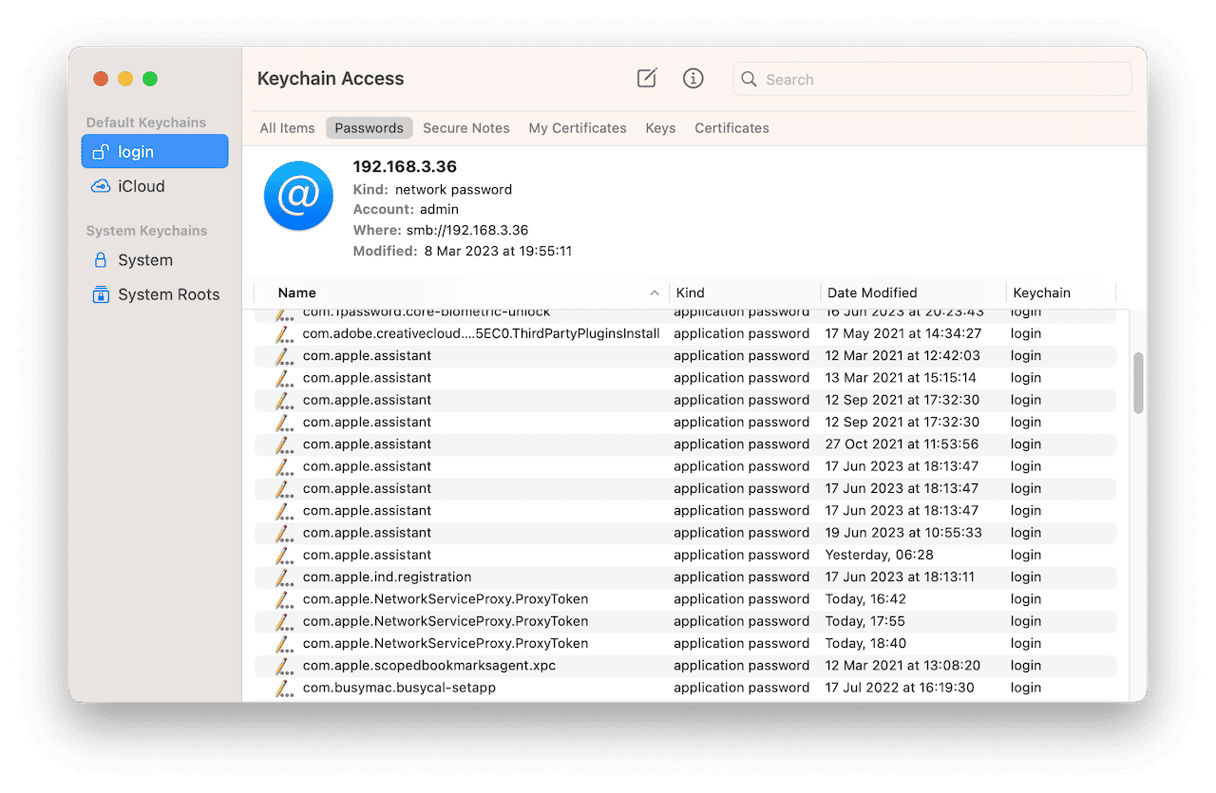Open the new keychain item pencil icon
The image size is (1216, 793).
point(646,78)
